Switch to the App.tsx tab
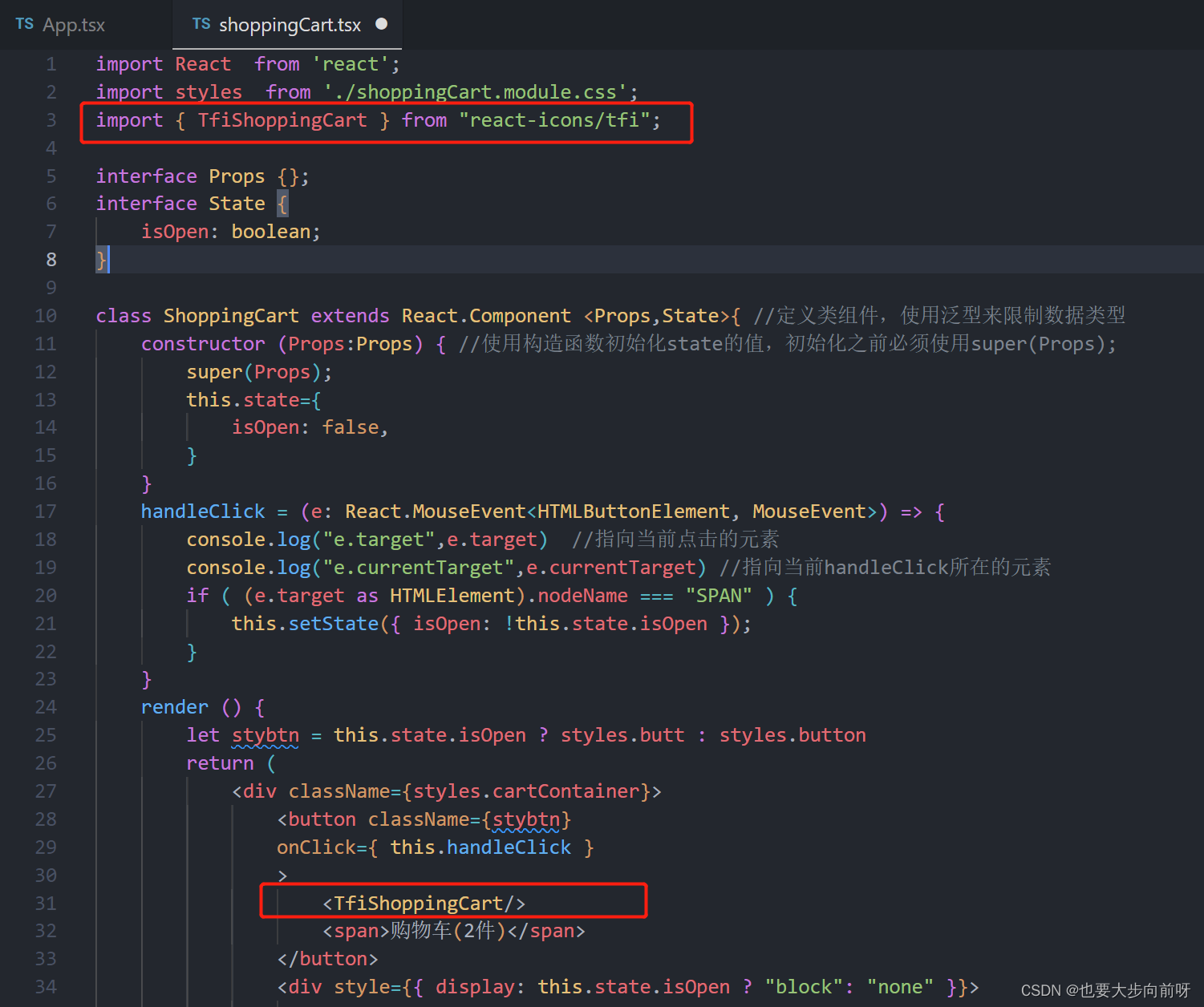 coord(76,24)
